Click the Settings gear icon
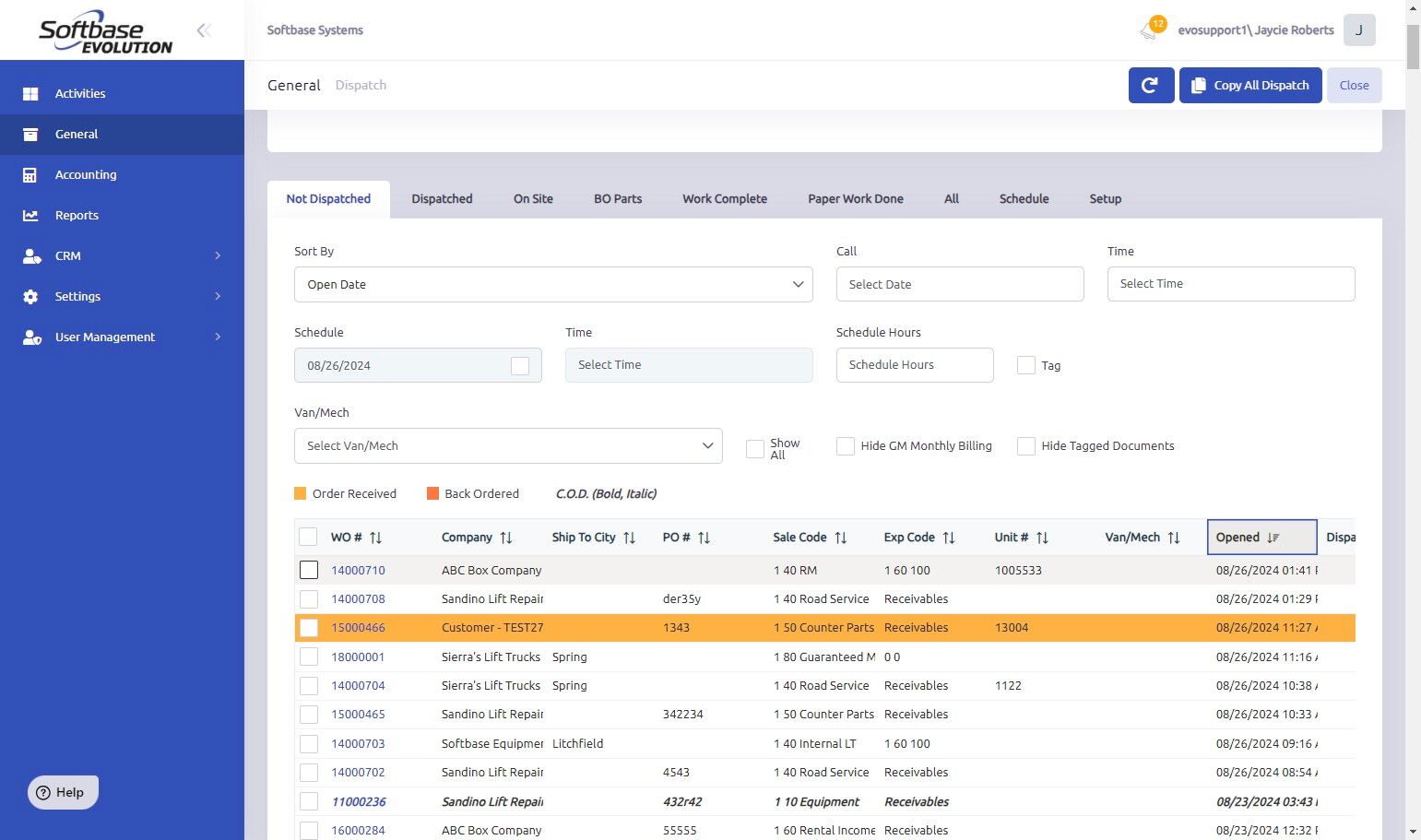This screenshot has height=840, width=1421. [30, 297]
